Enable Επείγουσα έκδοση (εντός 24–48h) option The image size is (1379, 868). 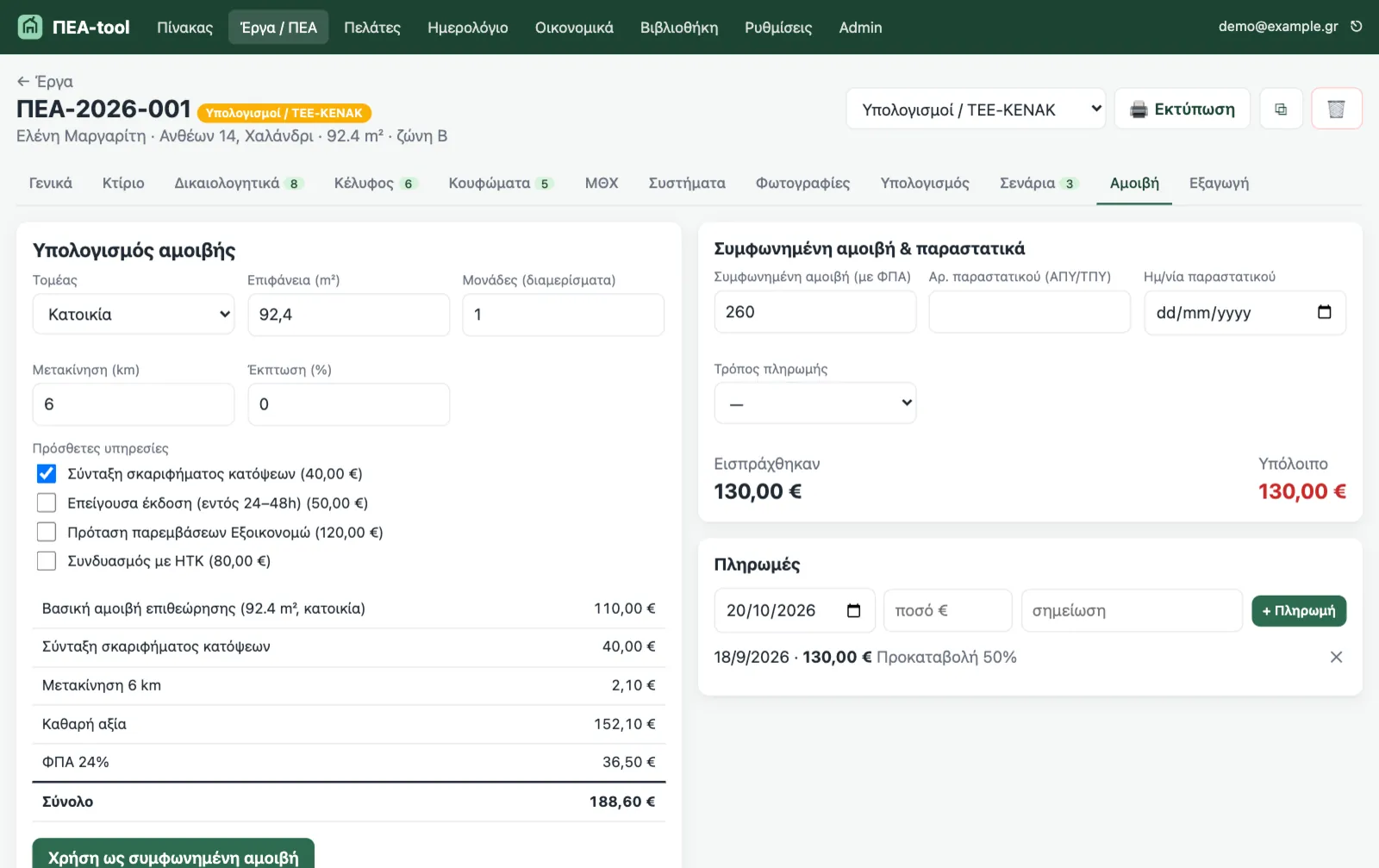click(x=47, y=503)
